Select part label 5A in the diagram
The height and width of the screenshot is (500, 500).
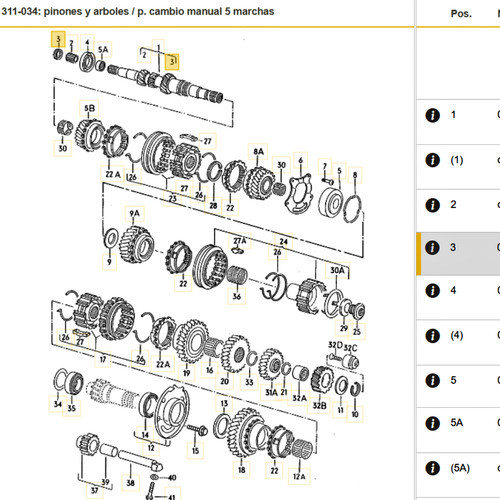(x=103, y=50)
